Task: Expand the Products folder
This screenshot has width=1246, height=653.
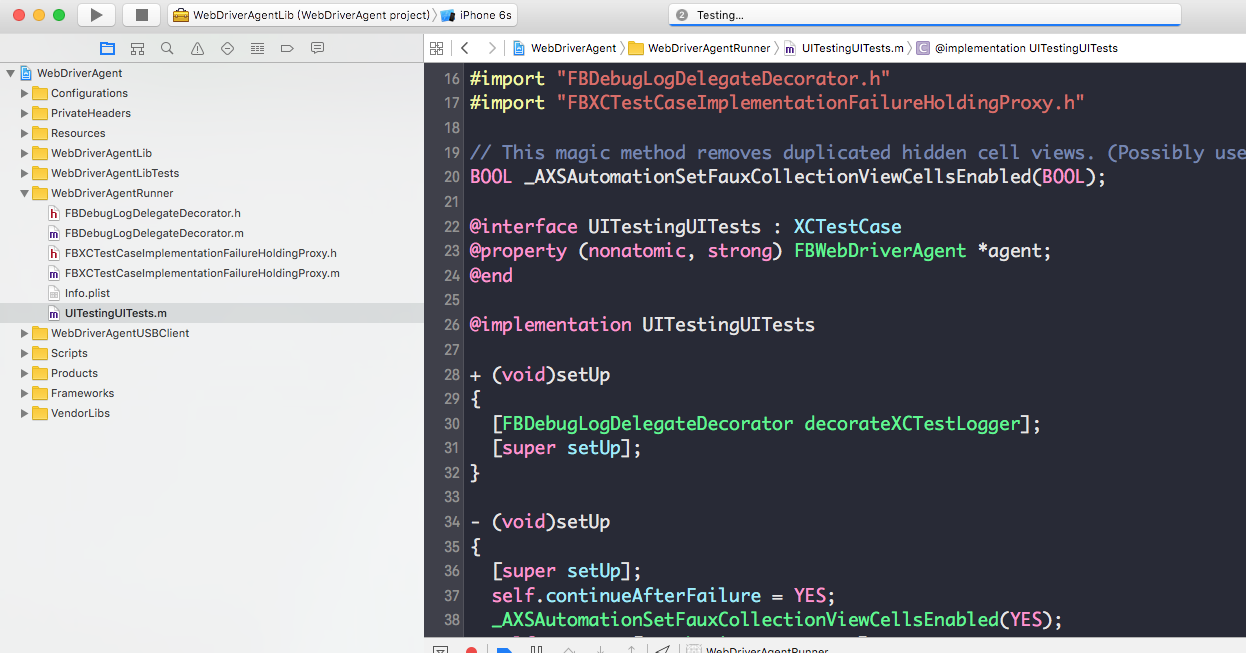Action: pos(25,373)
